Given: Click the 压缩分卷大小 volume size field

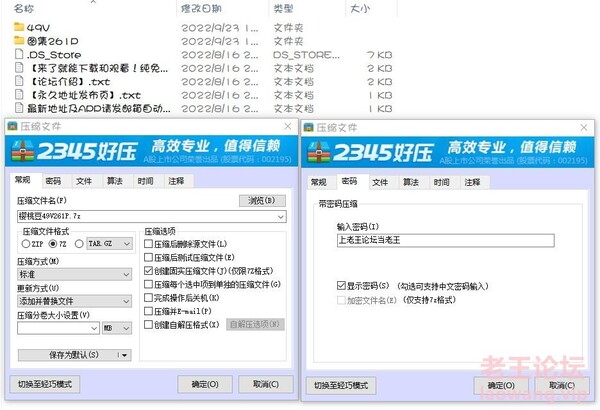Looking at the screenshot, I should tap(58, 328).
